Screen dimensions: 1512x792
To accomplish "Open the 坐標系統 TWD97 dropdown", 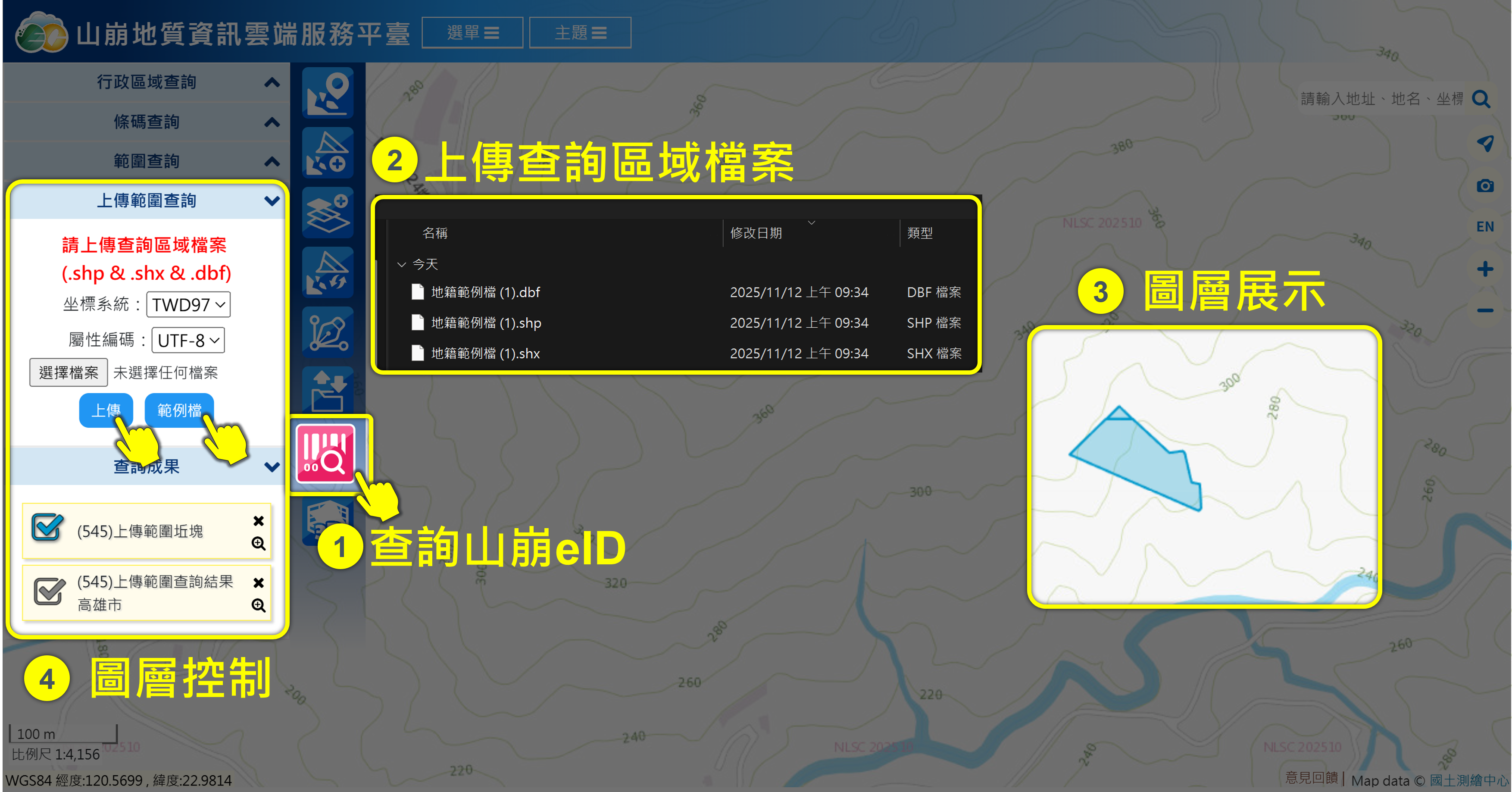I will (x=188, y=305).
